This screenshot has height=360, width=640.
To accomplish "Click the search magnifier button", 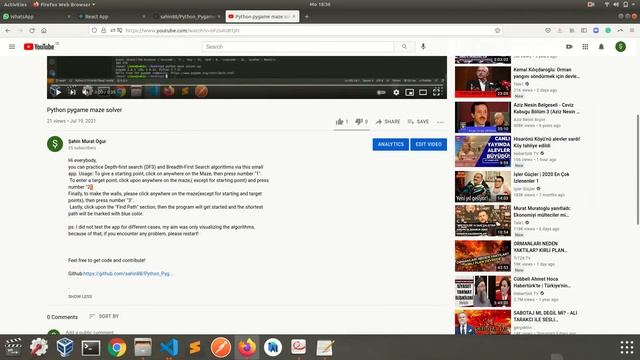I will [x=404, y=47].
